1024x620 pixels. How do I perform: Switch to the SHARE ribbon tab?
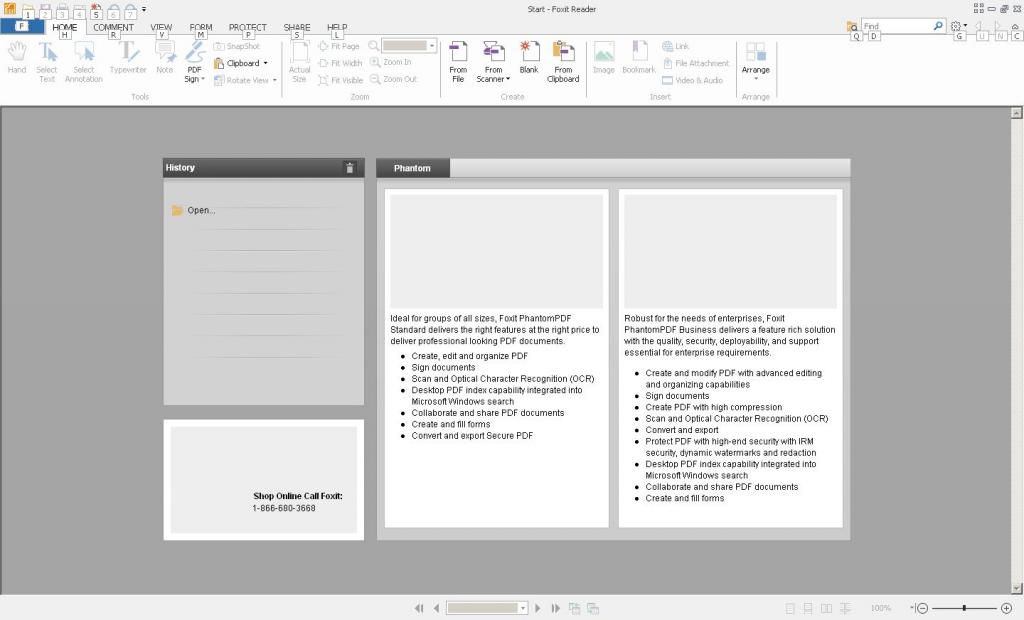tap(297, 27)
